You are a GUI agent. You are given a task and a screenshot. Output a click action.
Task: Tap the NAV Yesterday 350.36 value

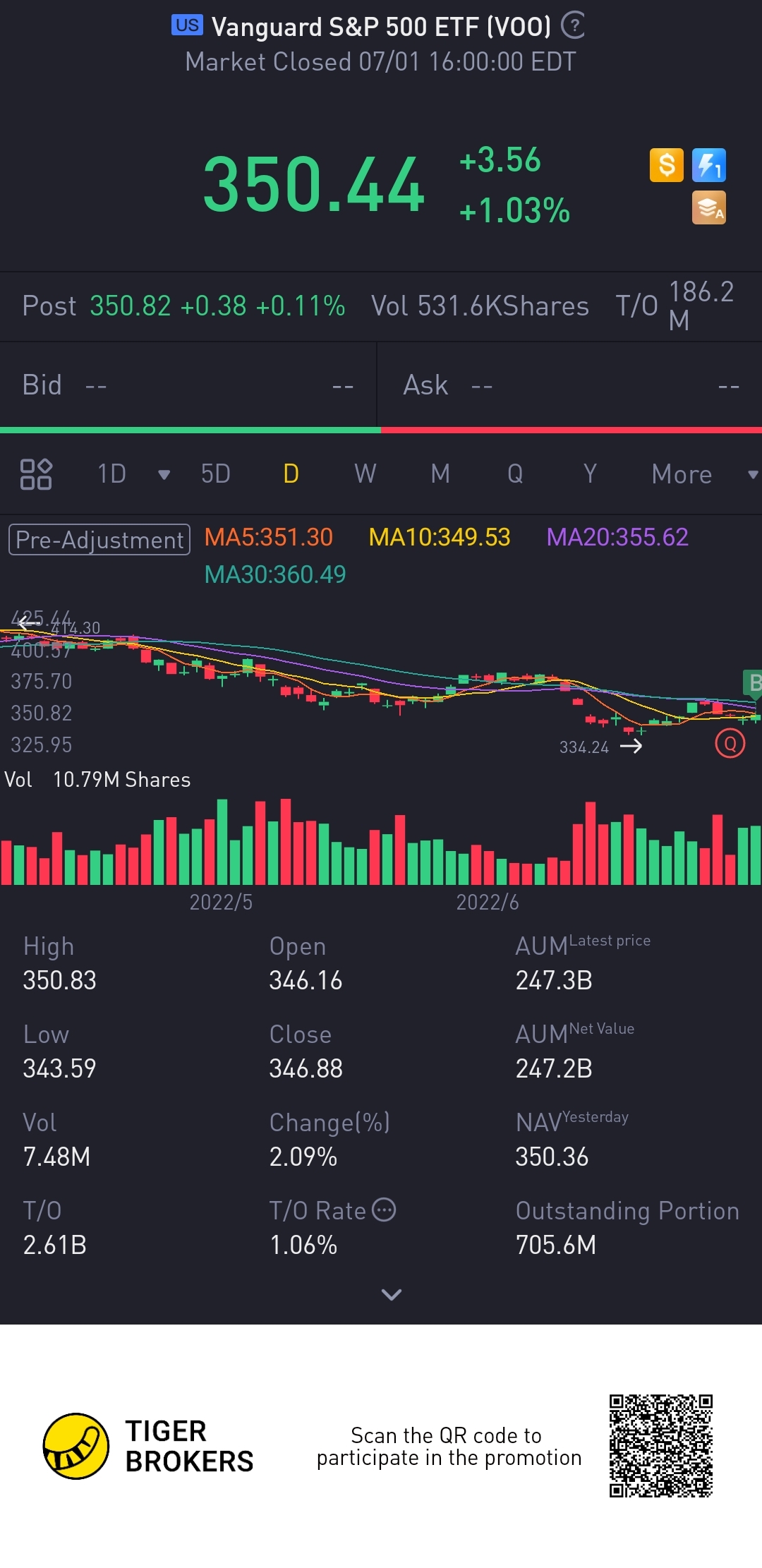[552, 1157]
